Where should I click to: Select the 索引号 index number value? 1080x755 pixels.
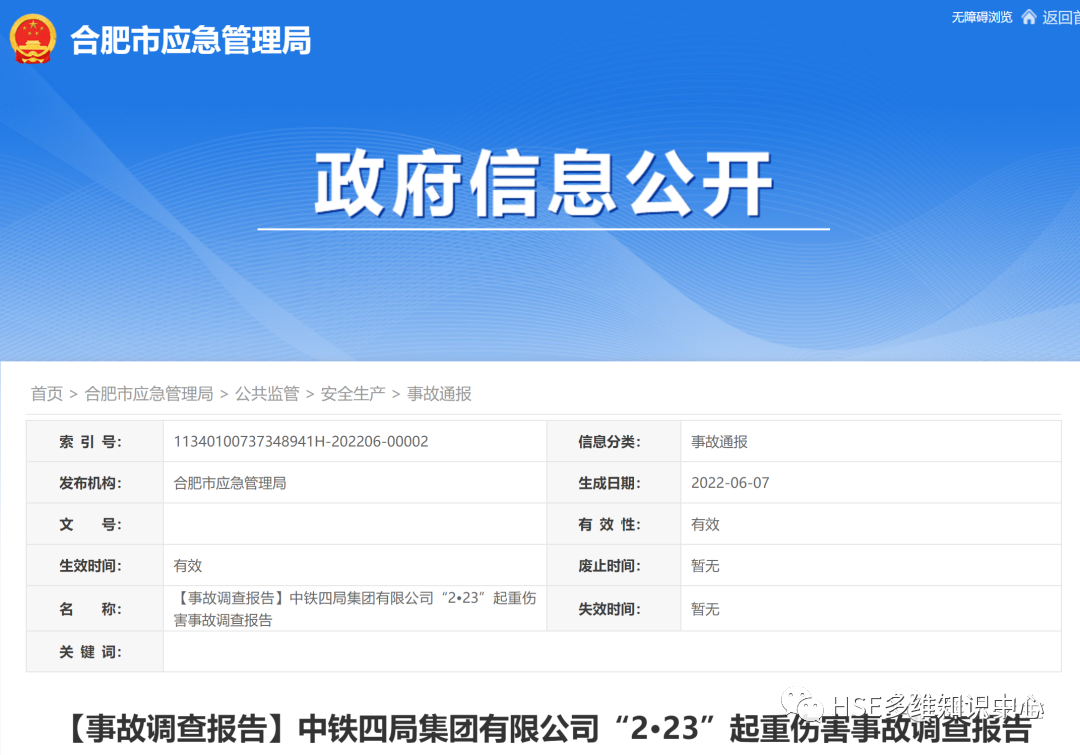(x=298, y=441)
